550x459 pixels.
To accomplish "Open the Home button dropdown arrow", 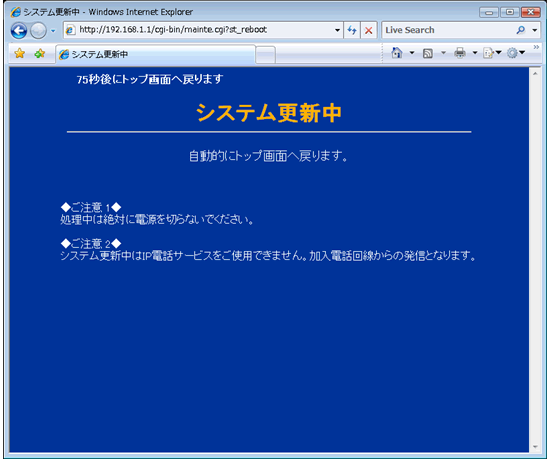I will click(412, 53).
